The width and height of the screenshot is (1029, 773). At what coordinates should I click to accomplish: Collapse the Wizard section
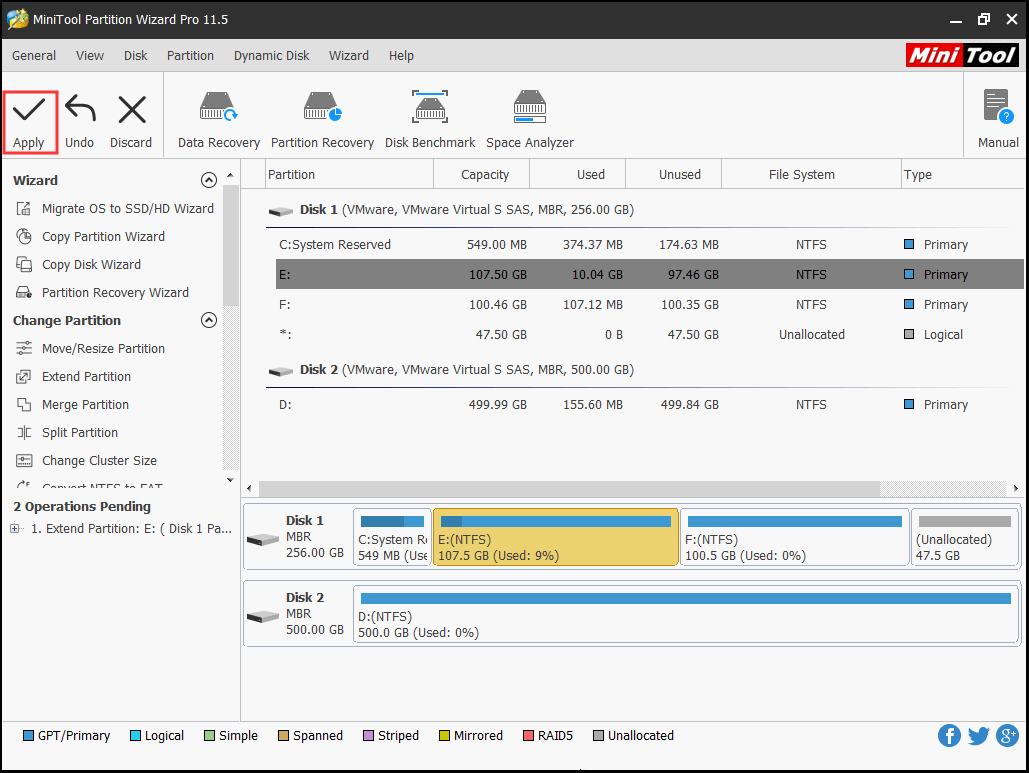(209, 180)
